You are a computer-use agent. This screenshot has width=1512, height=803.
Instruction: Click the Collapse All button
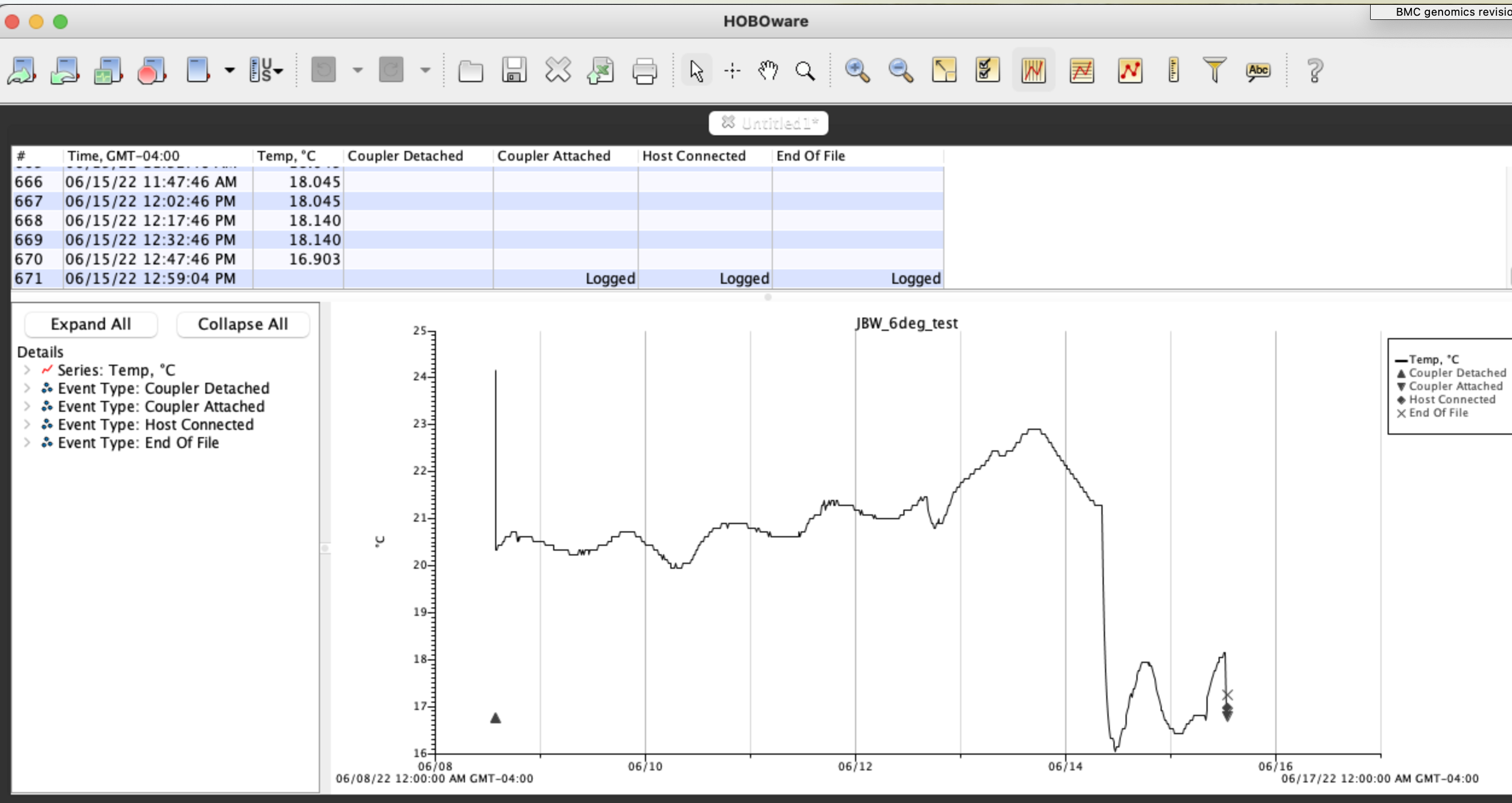click(x=243, y=323)
